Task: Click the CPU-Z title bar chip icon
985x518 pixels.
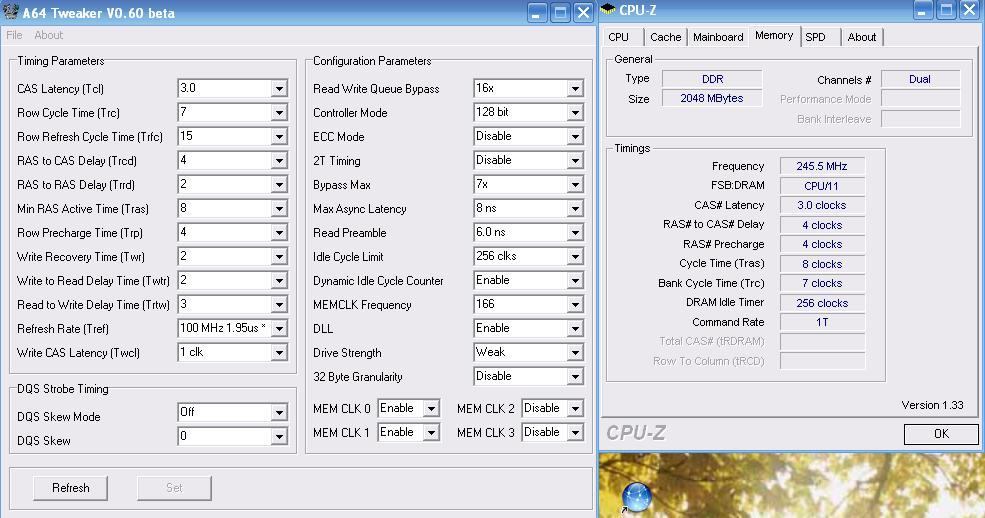Action: coord(607,9)
